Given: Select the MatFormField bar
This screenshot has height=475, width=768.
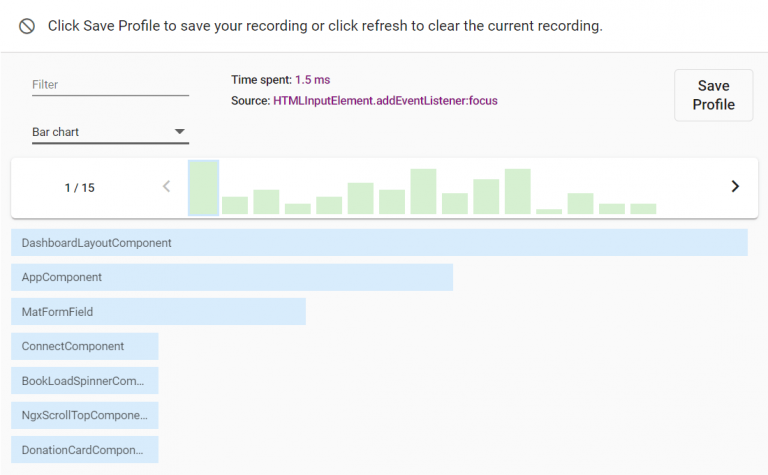Looking at the screenshot, I should (x=158, y=312).
